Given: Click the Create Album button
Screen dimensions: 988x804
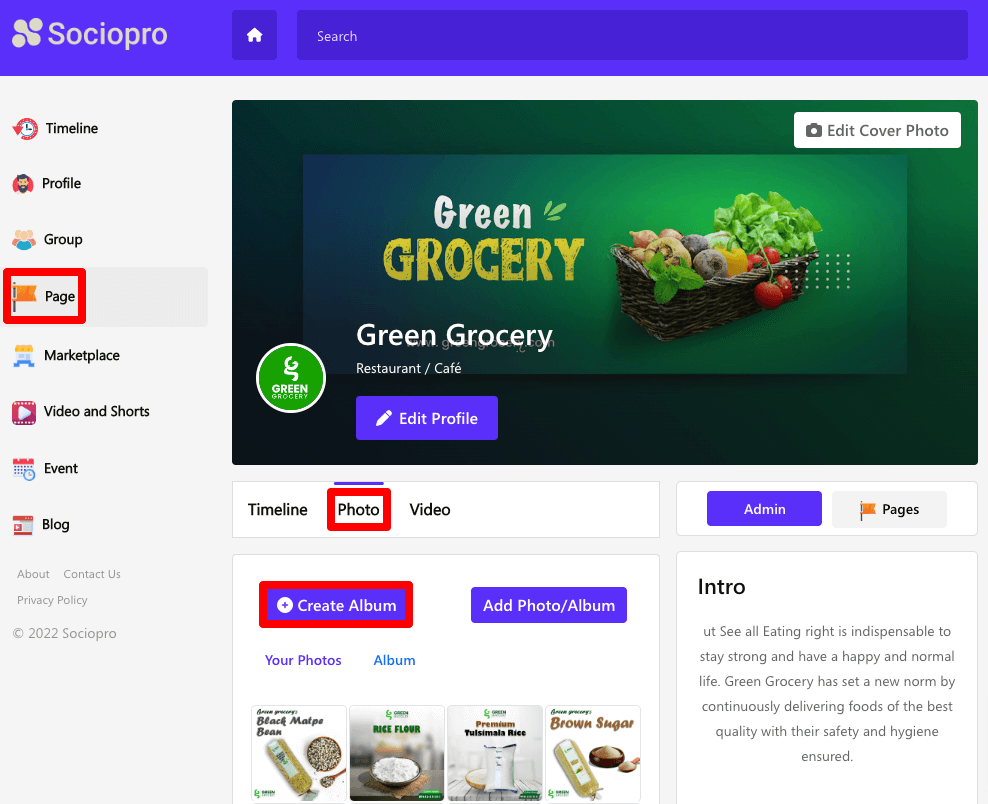Looking at the screenshot, I should [x=336, y=605].
